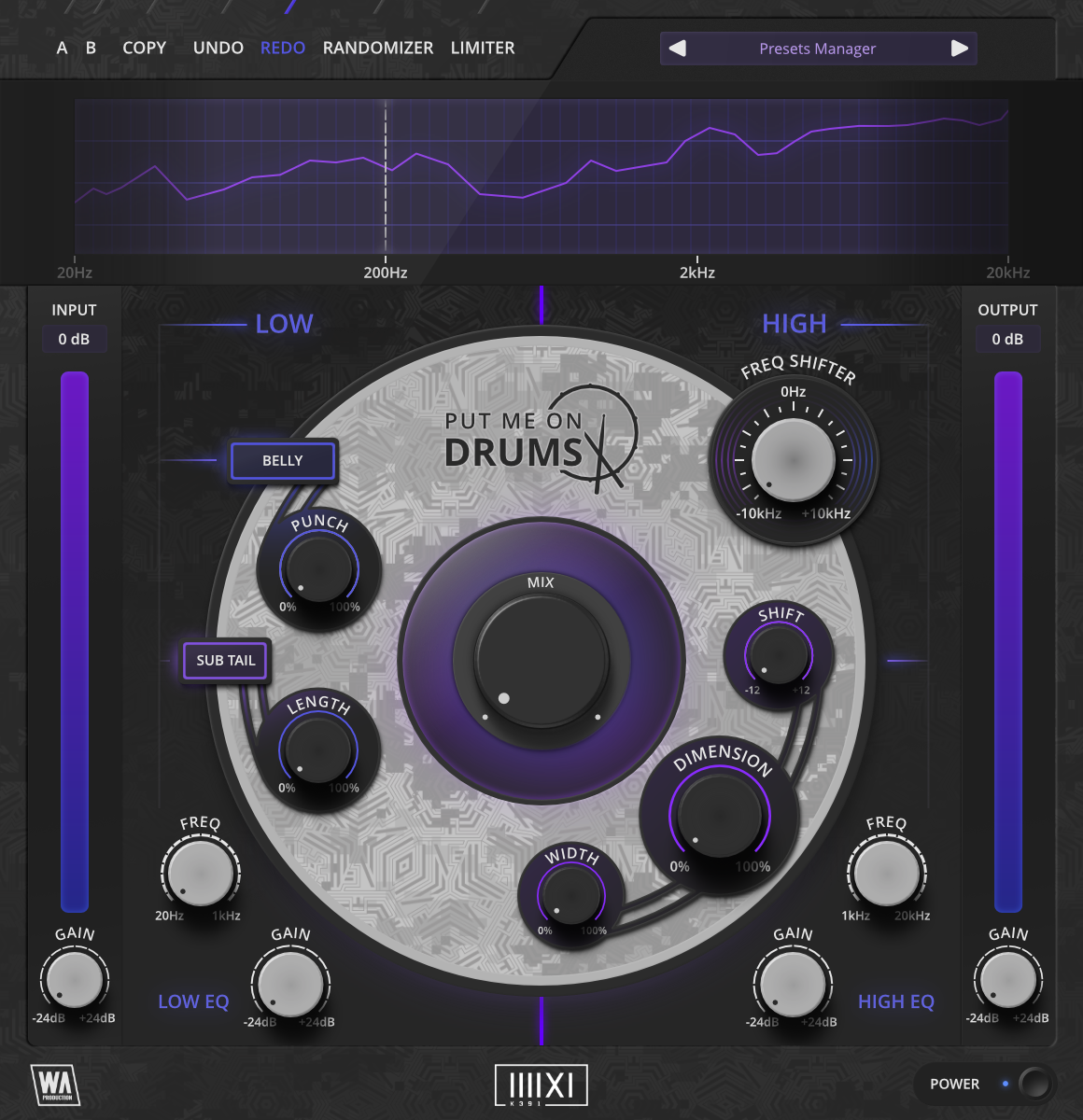The height and width of the screenshot is (1120, 1083).
Task: Open the Presets Manager
Action: 818,48
